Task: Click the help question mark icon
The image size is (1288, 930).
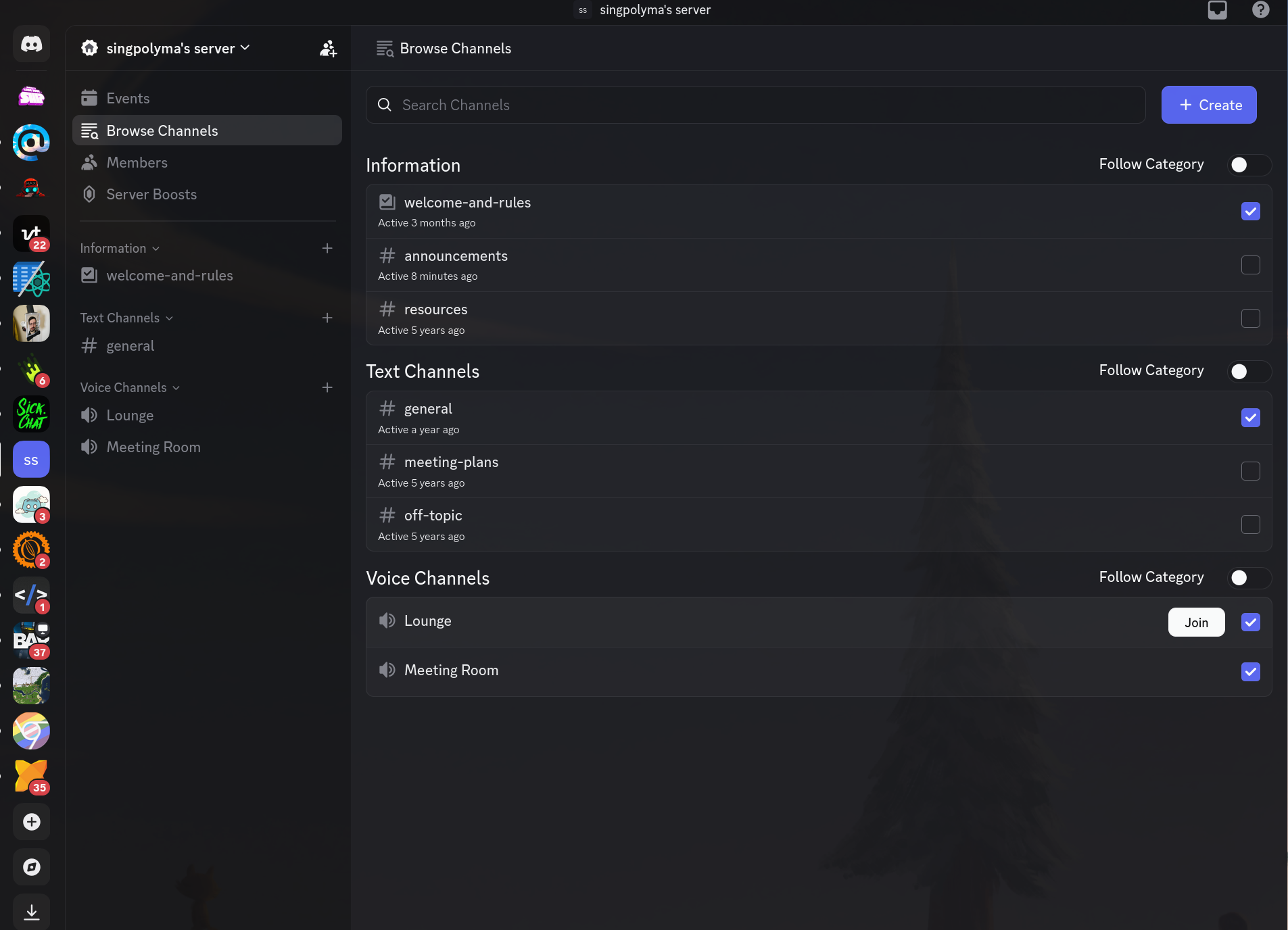Action: click(x=1260, y=10)
